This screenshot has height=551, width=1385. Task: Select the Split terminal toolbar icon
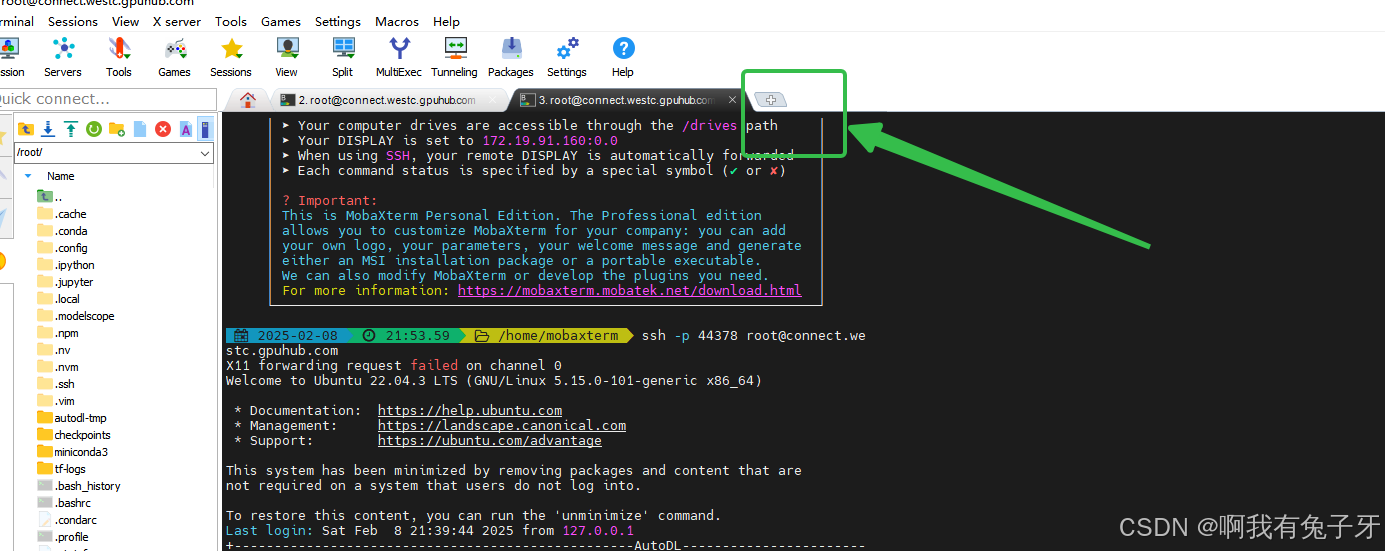[x=343, y=57]
